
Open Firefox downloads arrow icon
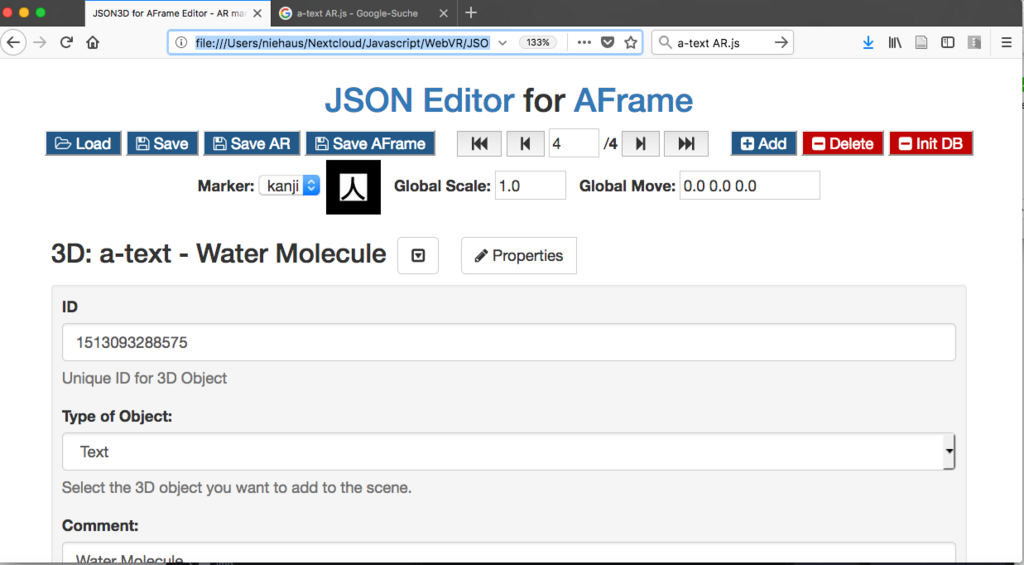tap(868, 42)
